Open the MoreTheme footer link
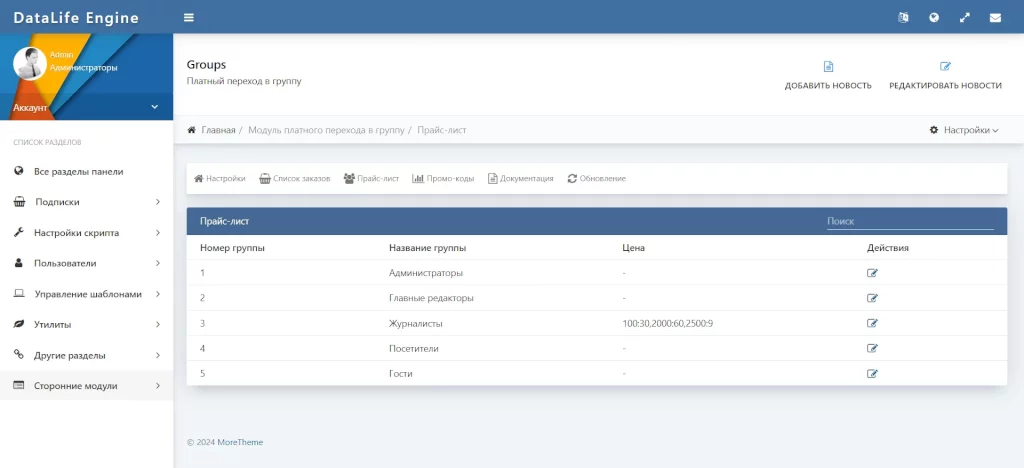This screenshot has width=1024, height=468. (x=240, y=442)
